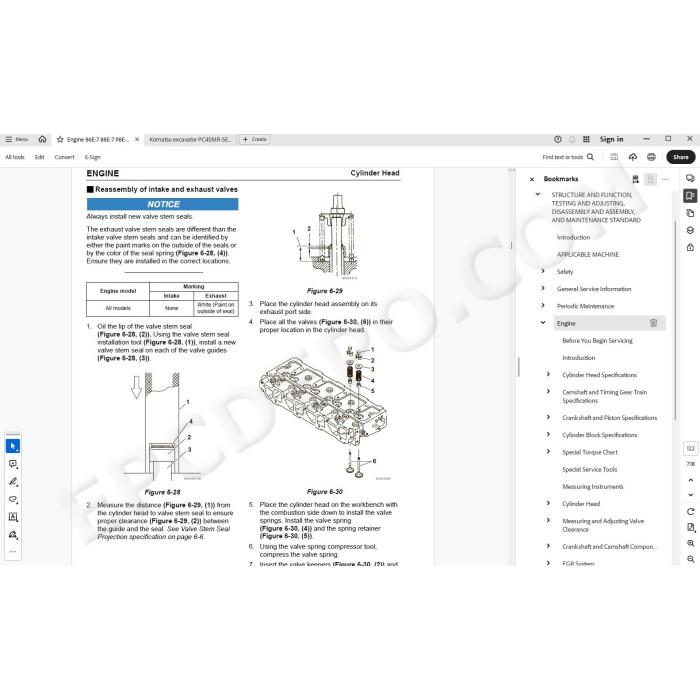This screenshot has height=700, width=700.
Task: Click the upload to cloud icon
Action: tap(633, 157)
